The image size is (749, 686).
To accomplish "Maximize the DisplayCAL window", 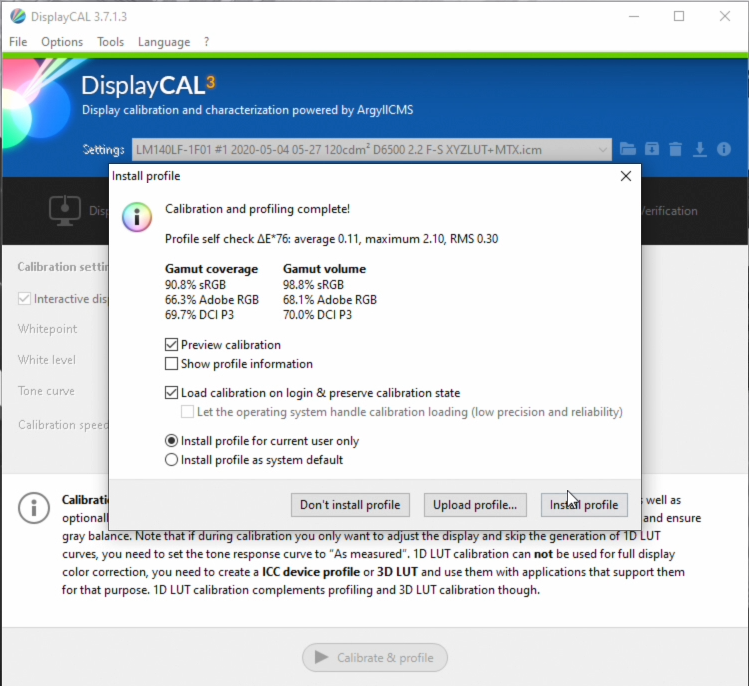I will (679, 16).
